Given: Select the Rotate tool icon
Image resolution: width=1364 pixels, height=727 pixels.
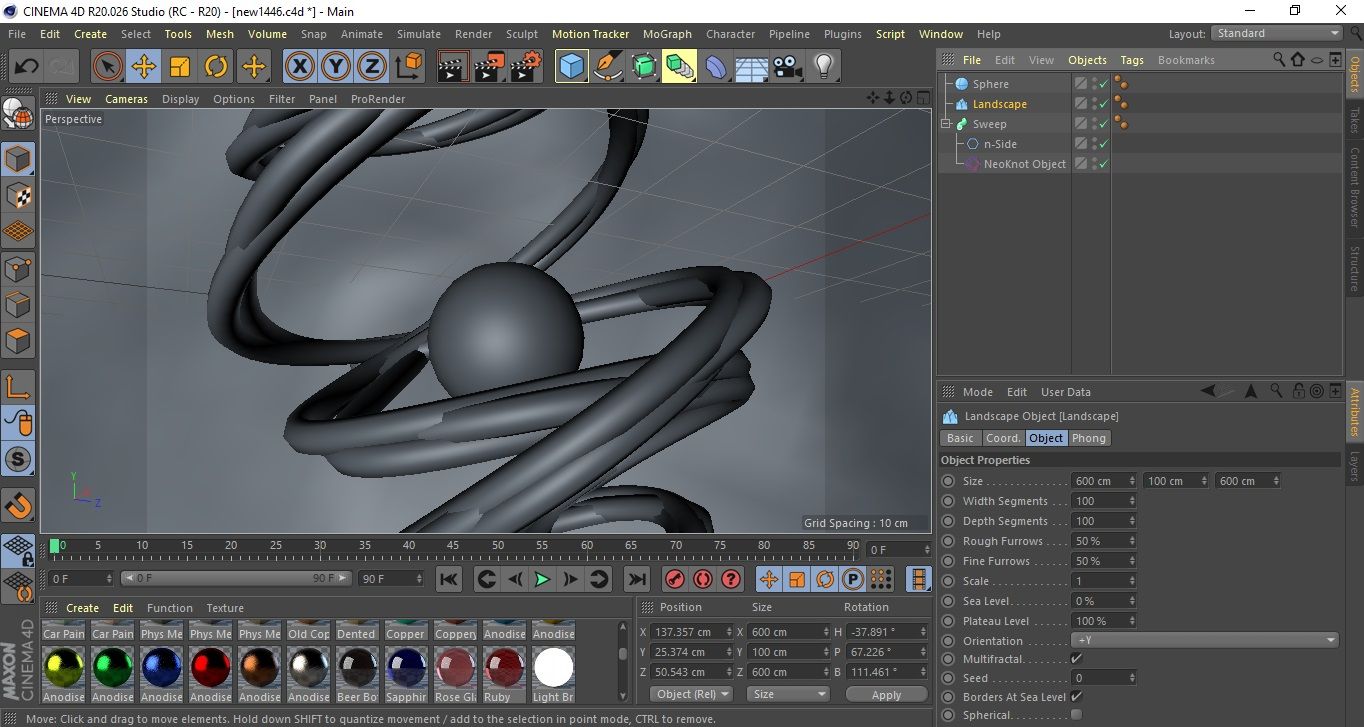Looking at the screenshot, I should (216, 67).
